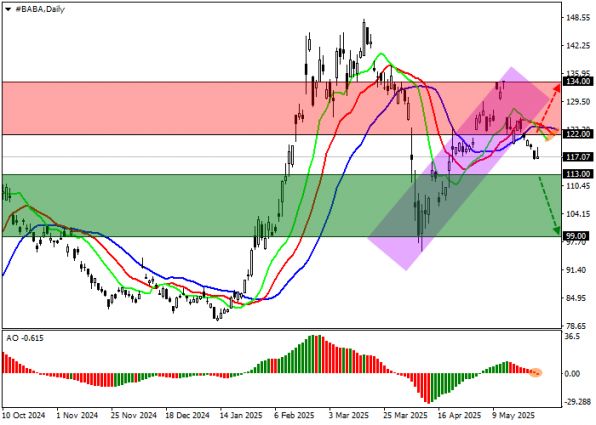Viewport: 596px width, 425px height.
Task: Click the green dashed downward arrow
Action: point(549,205)
